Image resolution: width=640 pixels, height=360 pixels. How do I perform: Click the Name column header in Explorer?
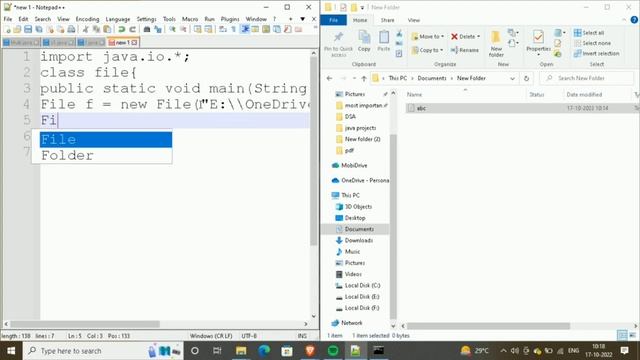click(x=414, y=95)
